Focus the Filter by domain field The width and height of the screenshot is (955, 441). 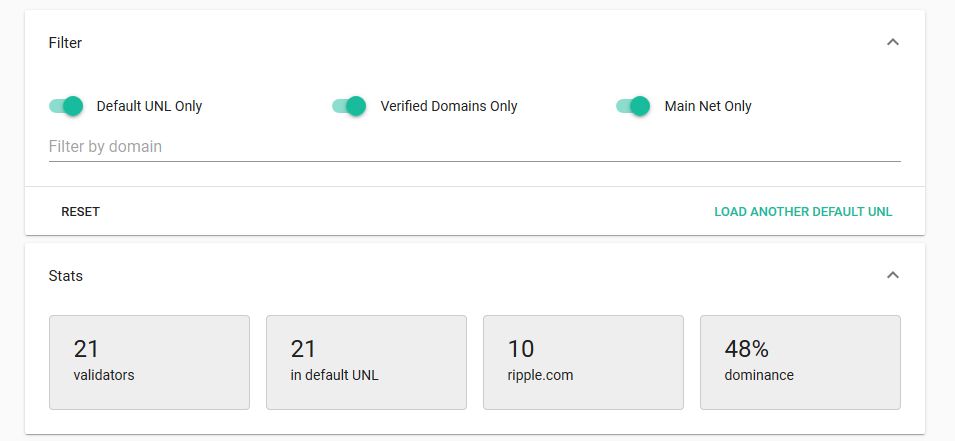click(474, 147)
